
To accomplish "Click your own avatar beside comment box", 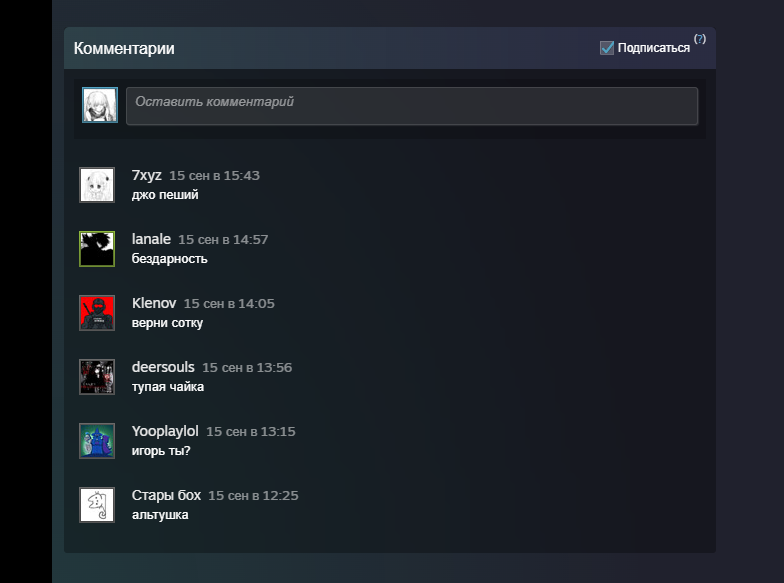I will click(100, 105).
